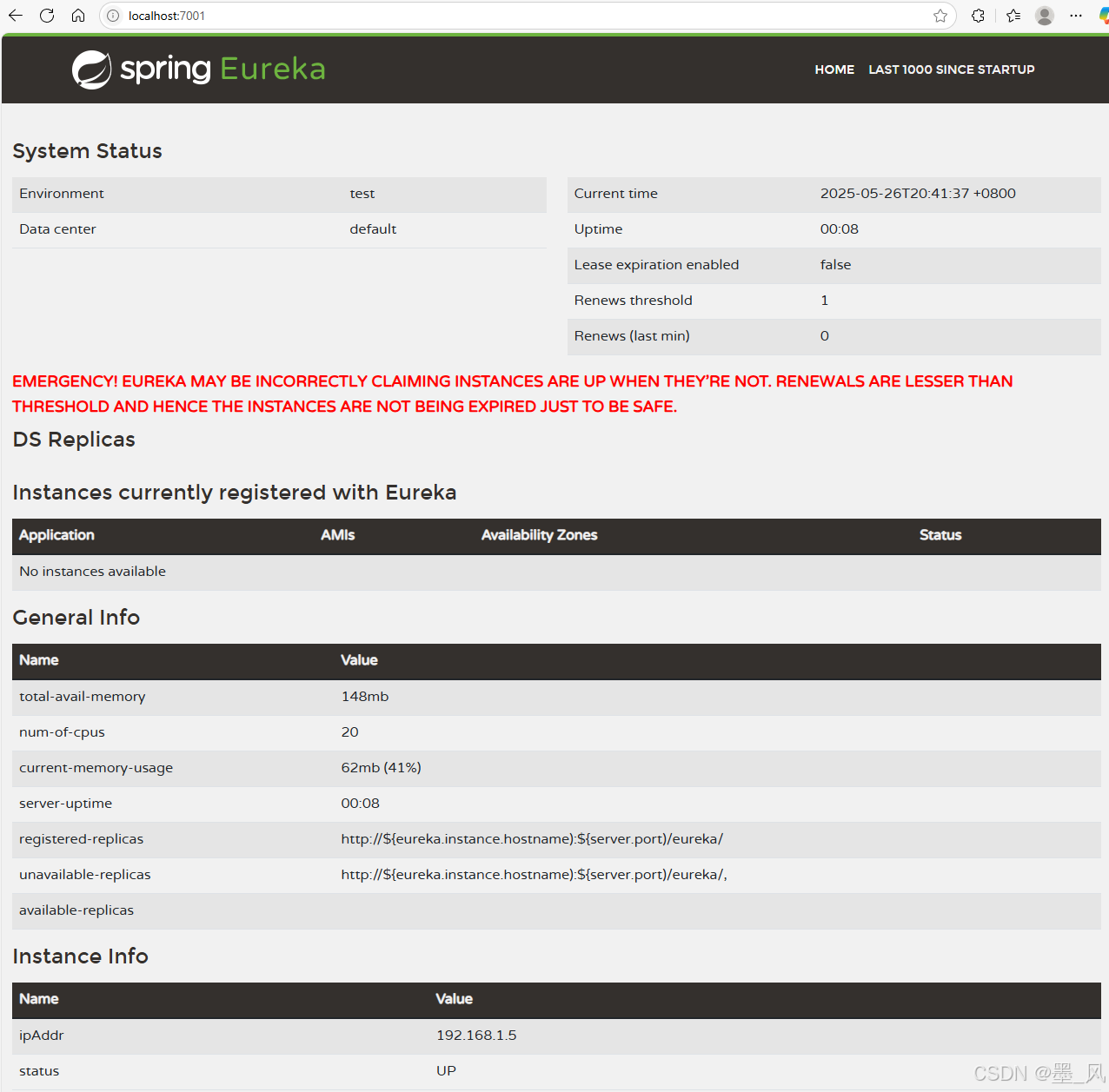This screenshot has height=1092, width=1109.
Task: Select the Environment value test
Action: pyautogui.click(x=362, y=194)
